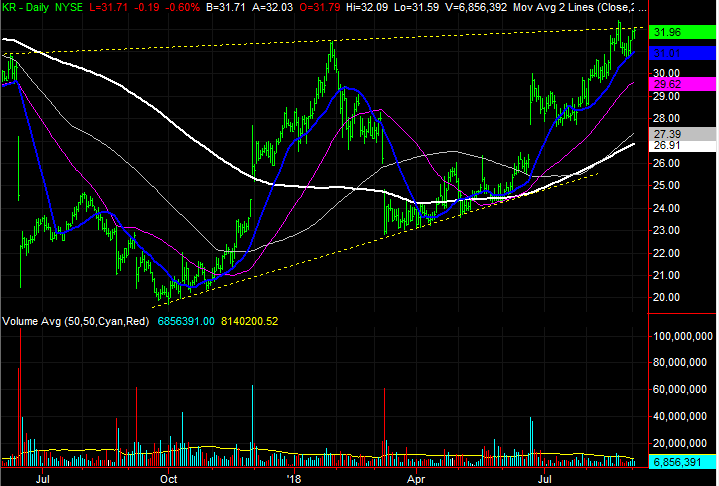
Task: Click the gray 27.39 moving average tag
Action: pos(682,134)
